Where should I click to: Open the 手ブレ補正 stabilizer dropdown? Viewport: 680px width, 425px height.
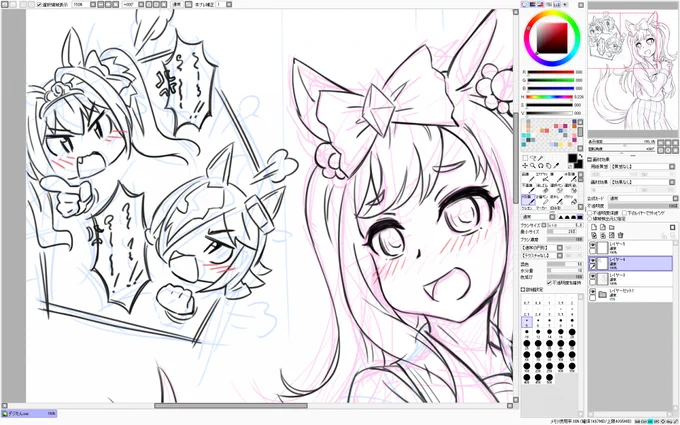tap(229, 4)
